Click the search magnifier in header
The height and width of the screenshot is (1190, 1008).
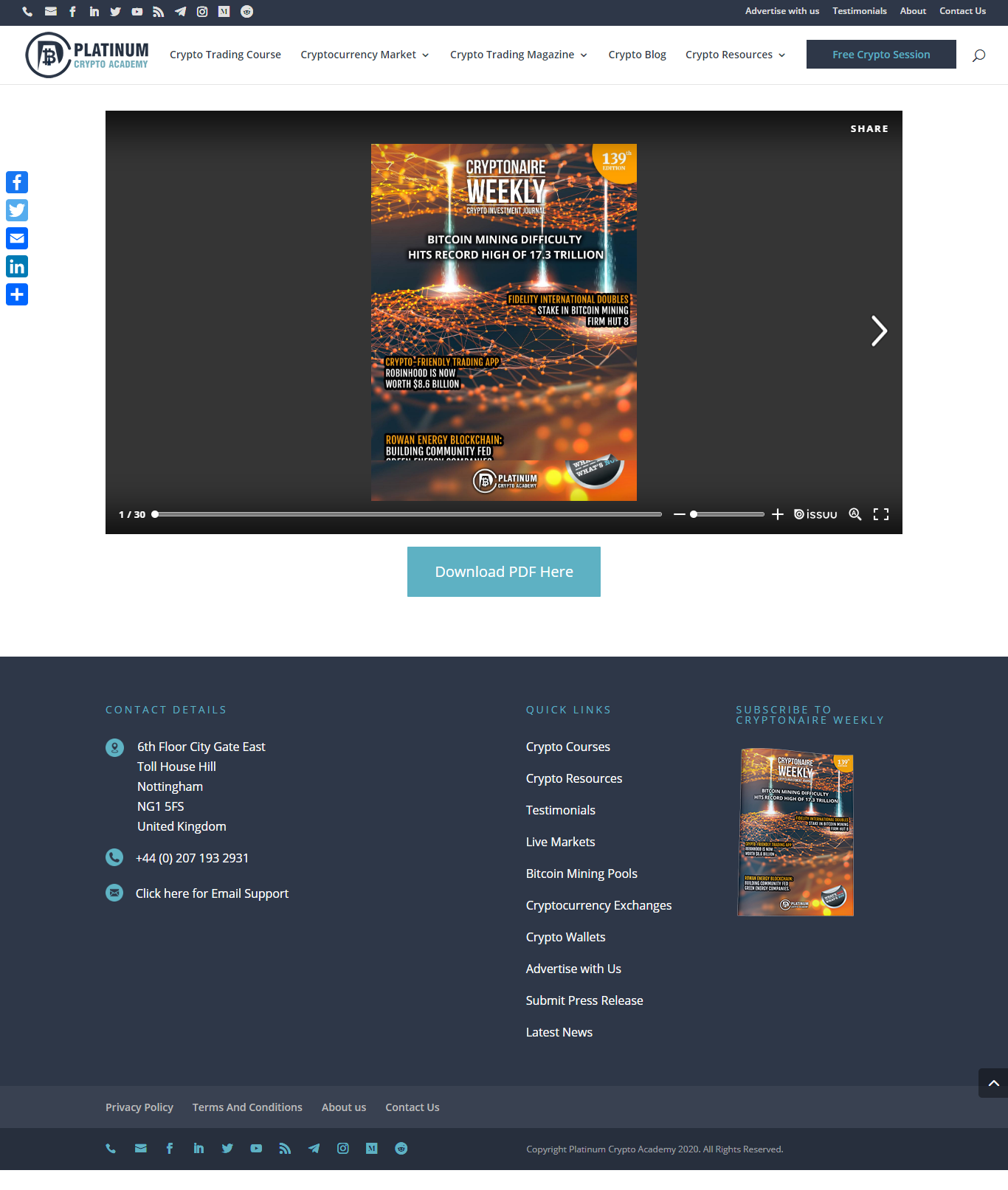(978, 55)
